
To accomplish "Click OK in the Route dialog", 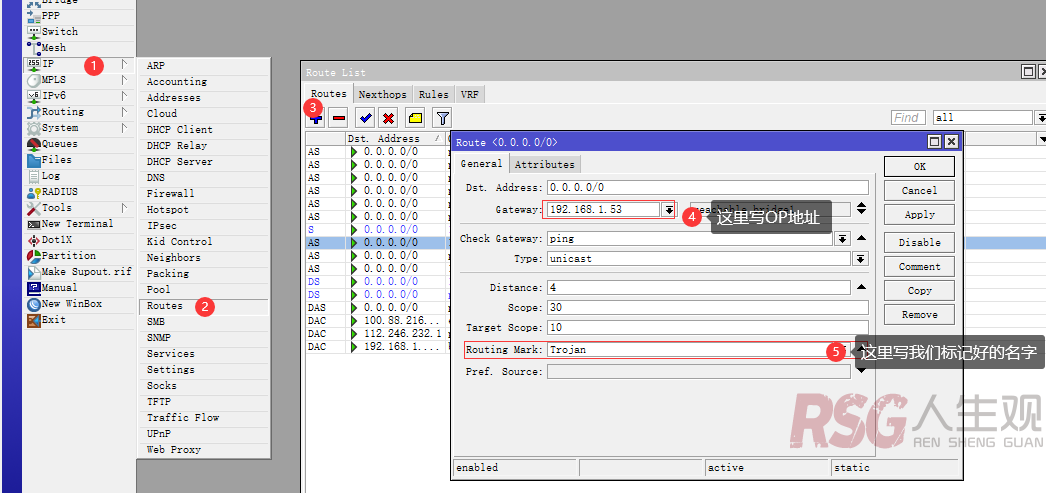I will [x=919, y=167].
